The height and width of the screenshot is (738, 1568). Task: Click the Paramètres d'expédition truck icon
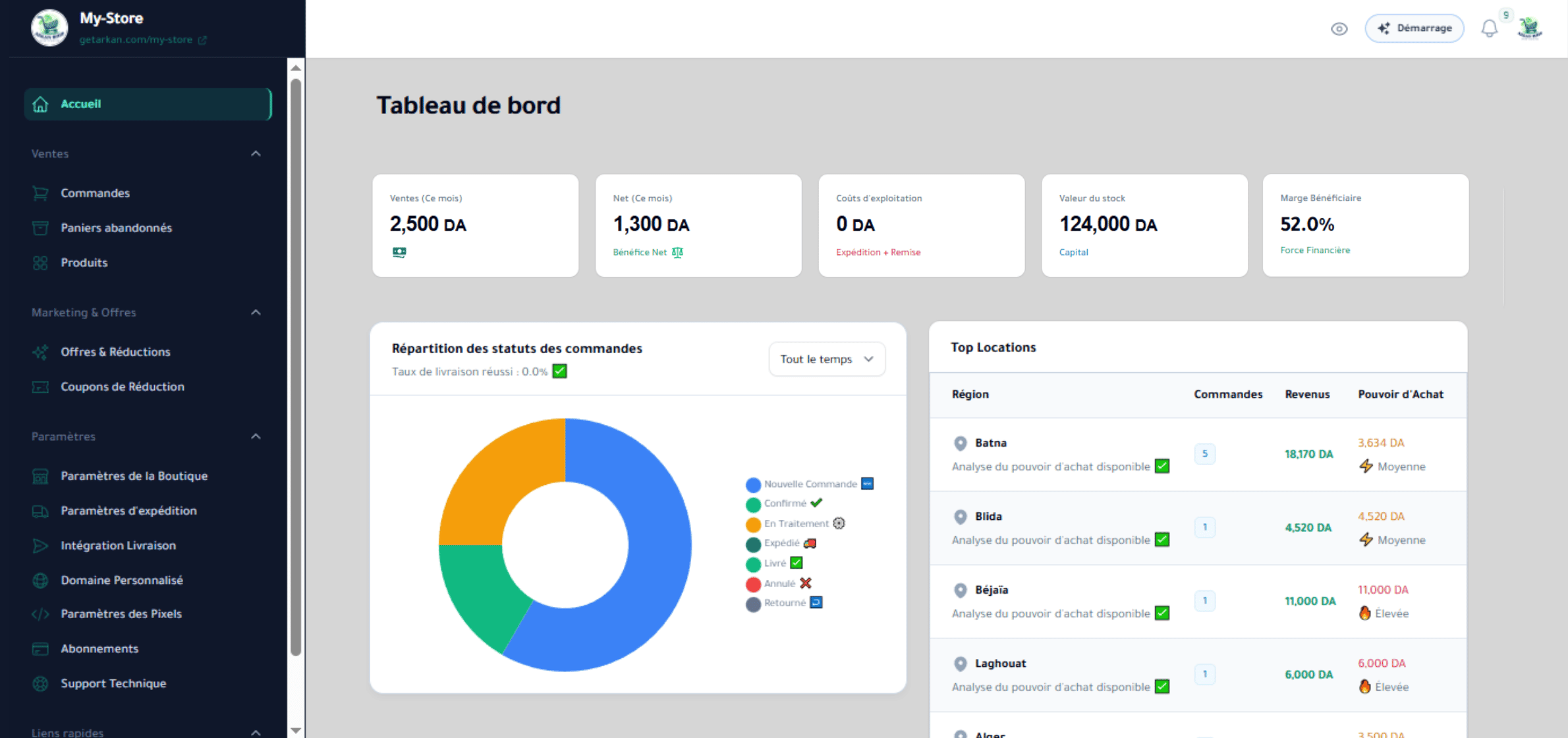(x=40, y=511)
